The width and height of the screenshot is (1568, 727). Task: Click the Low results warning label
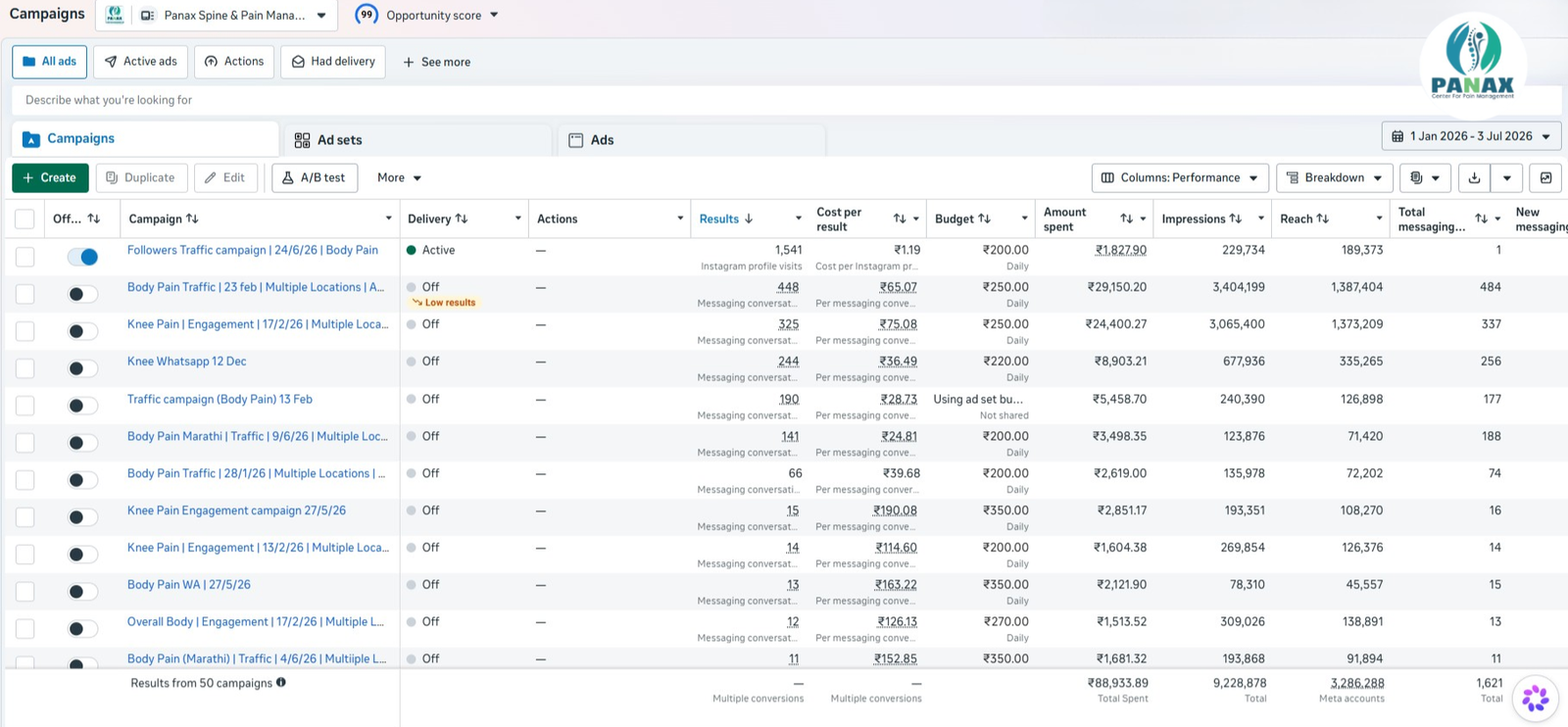[444, 303]
